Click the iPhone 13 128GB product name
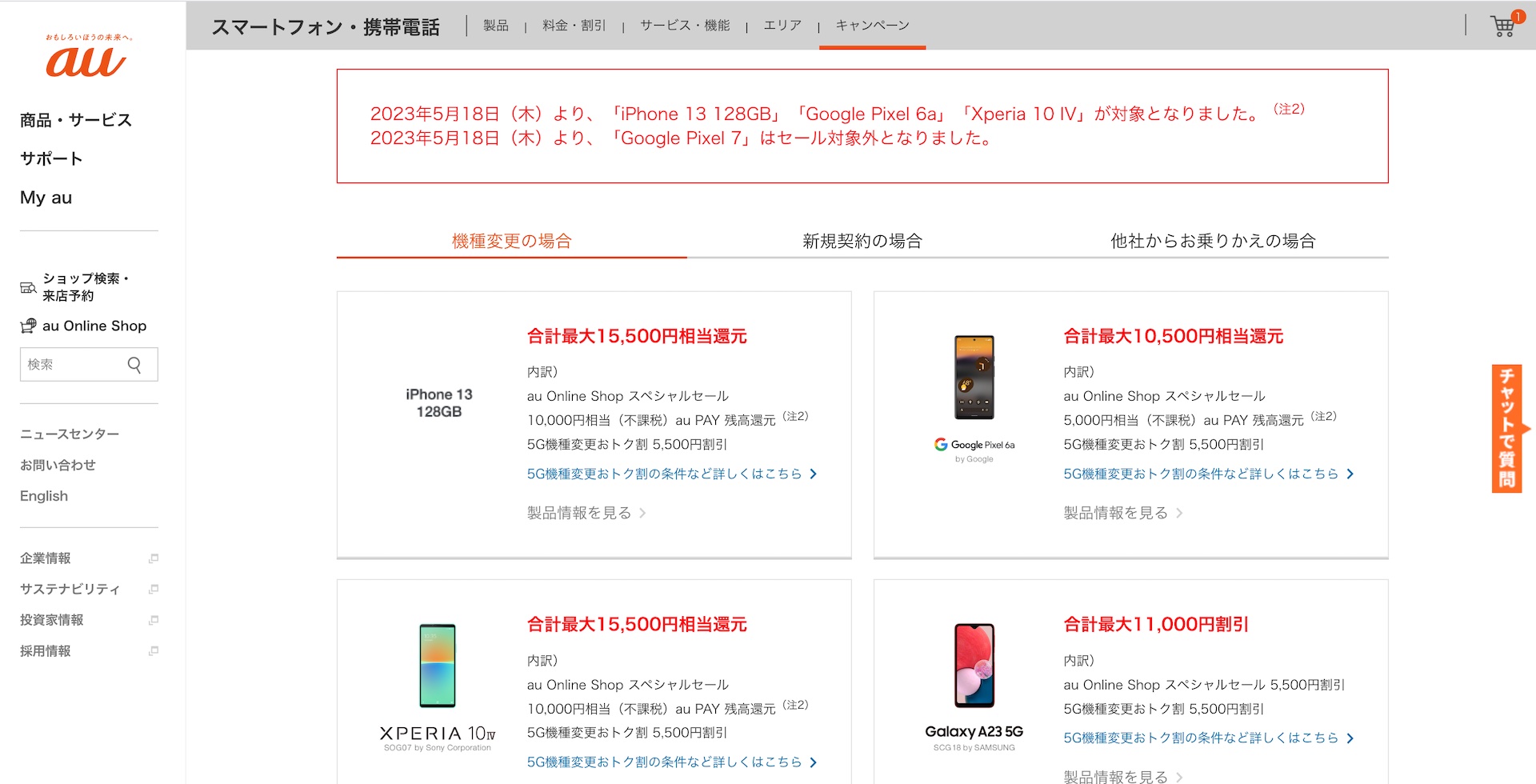This screenshot has width=1536, height=784. (x=438, y=403)
